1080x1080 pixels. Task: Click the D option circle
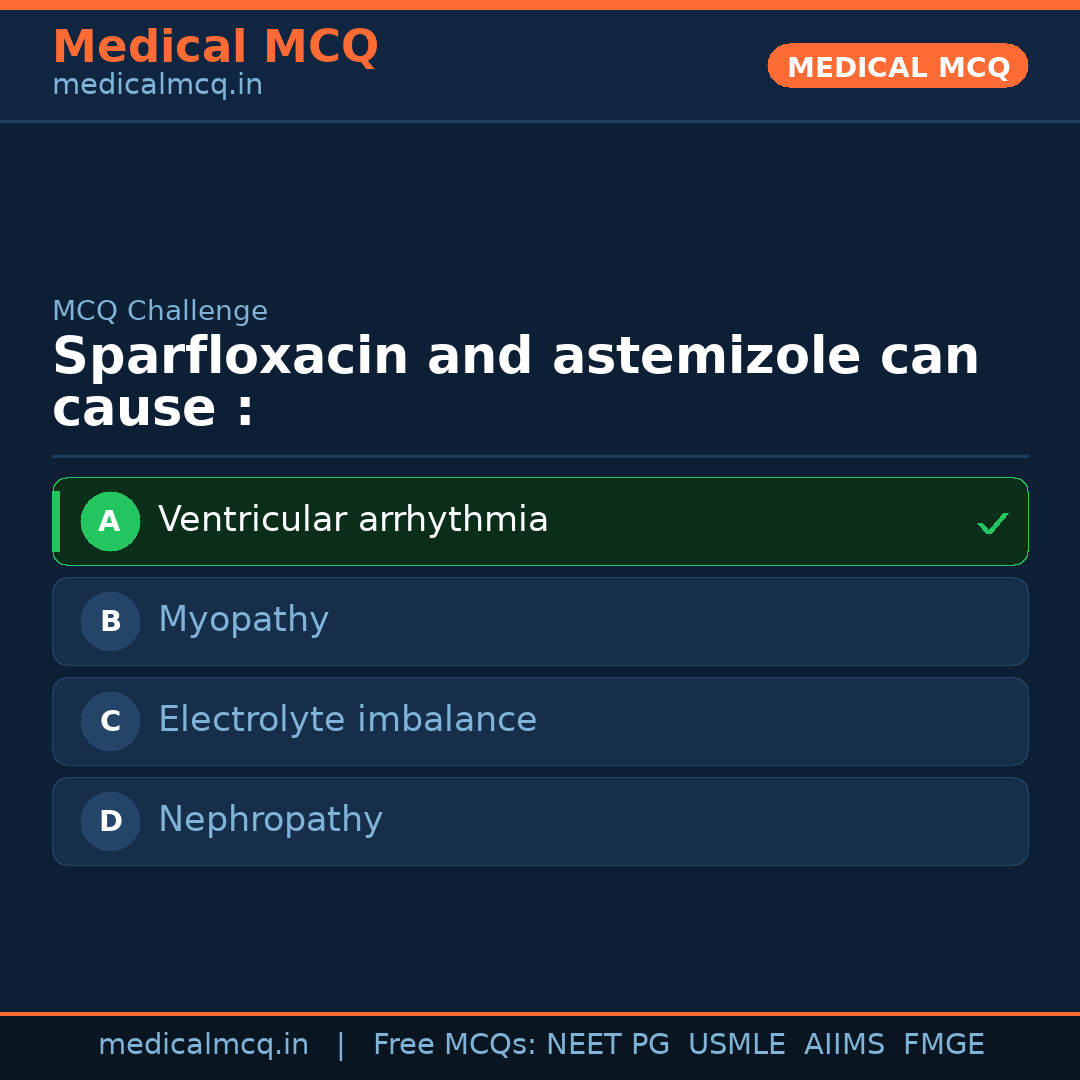(110, 821)
